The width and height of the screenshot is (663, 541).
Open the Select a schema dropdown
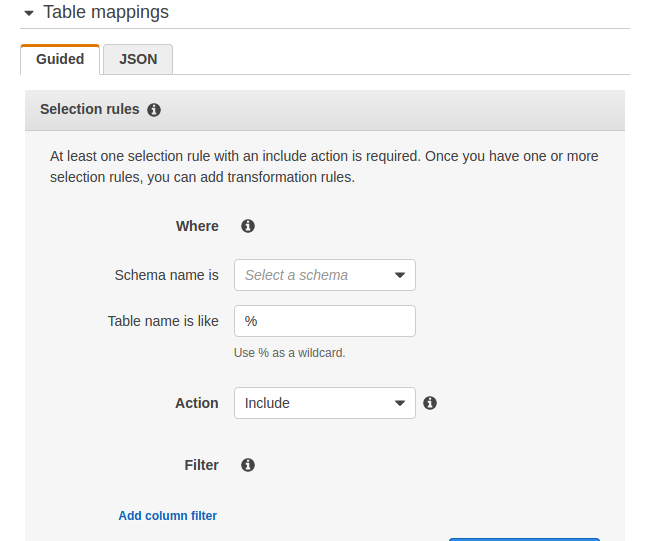pos(324,275)
